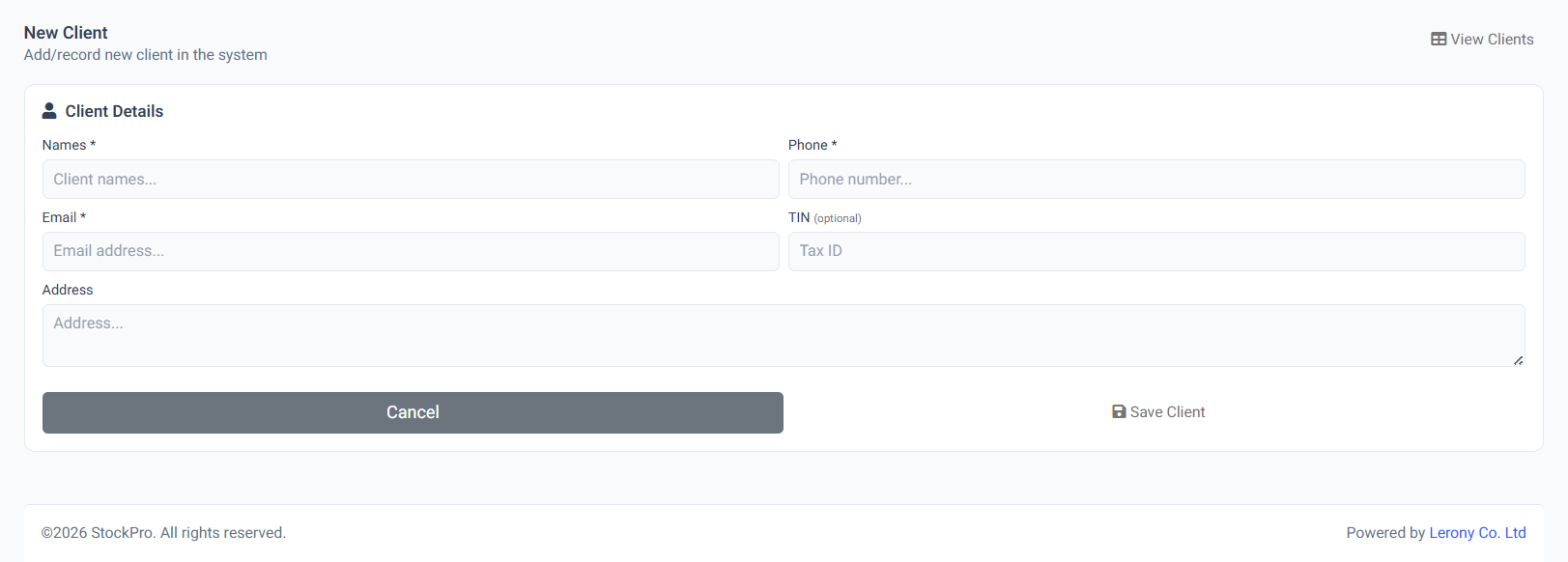Open the Lerony Co. Ltd link
This screenshot has width=1568, height=562.
[x=1477, y=533]
